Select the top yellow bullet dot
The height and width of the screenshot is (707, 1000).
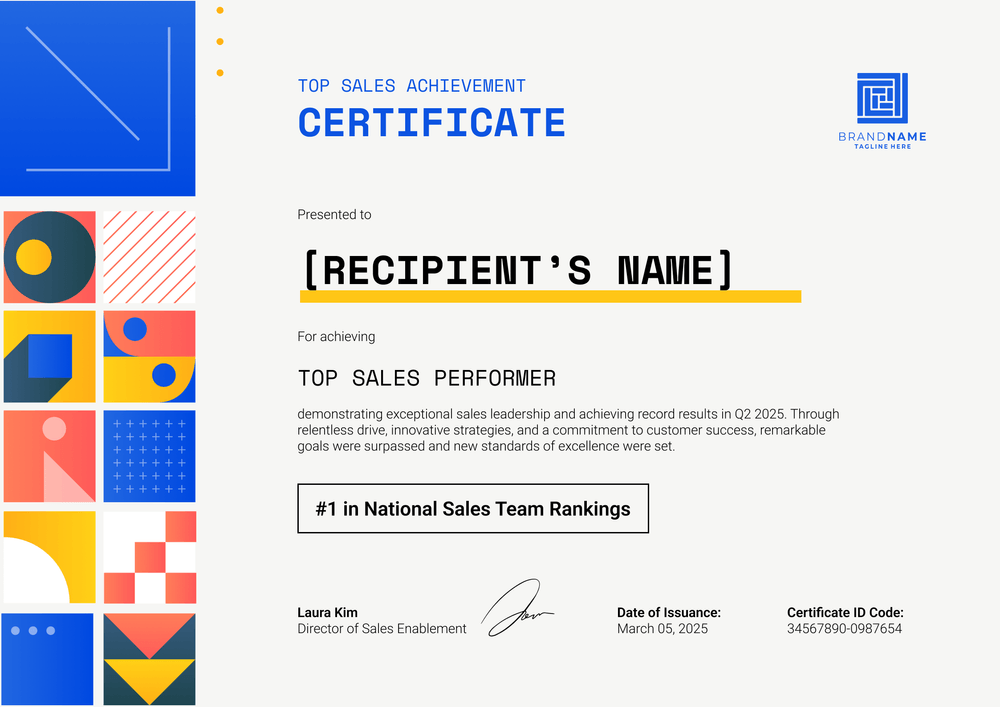pyautogui.click(x=219, y=10)
